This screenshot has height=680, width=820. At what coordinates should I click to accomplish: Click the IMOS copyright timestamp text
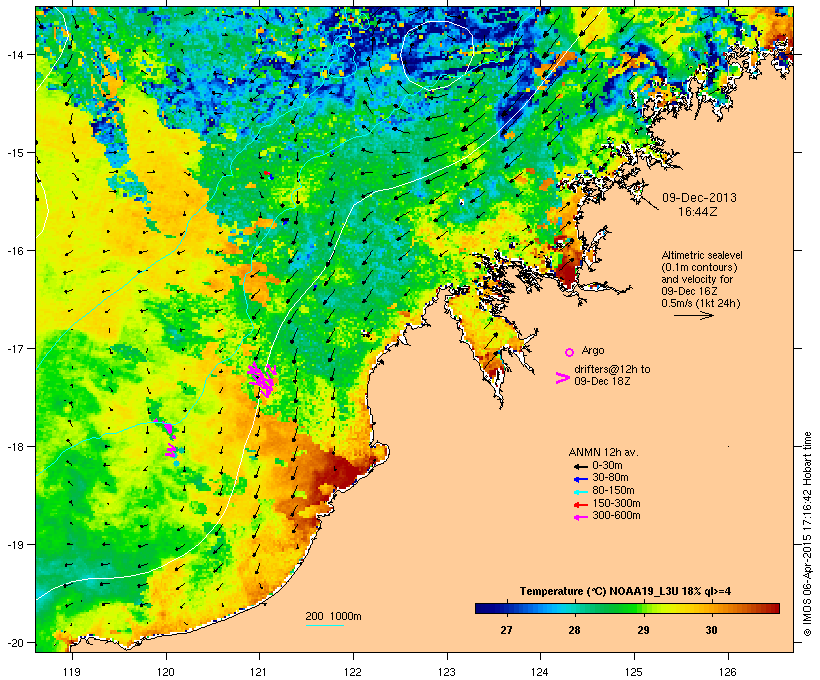coord(807,534)
